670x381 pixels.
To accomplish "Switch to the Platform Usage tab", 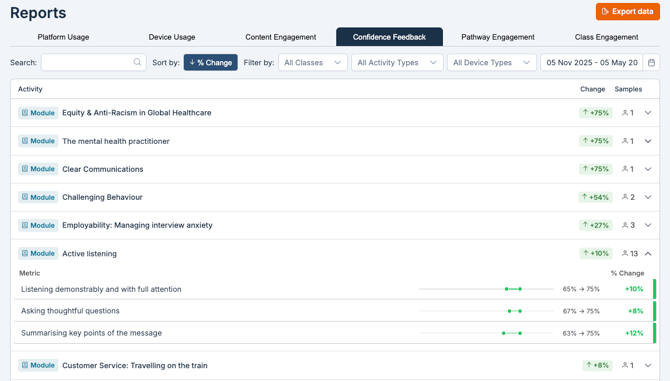I will 63,37.
